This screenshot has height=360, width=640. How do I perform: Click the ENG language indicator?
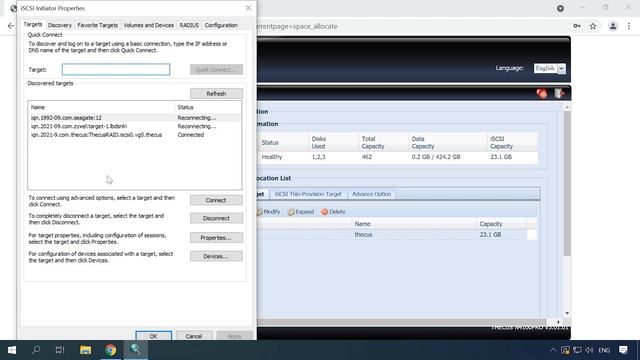(604, 350)
